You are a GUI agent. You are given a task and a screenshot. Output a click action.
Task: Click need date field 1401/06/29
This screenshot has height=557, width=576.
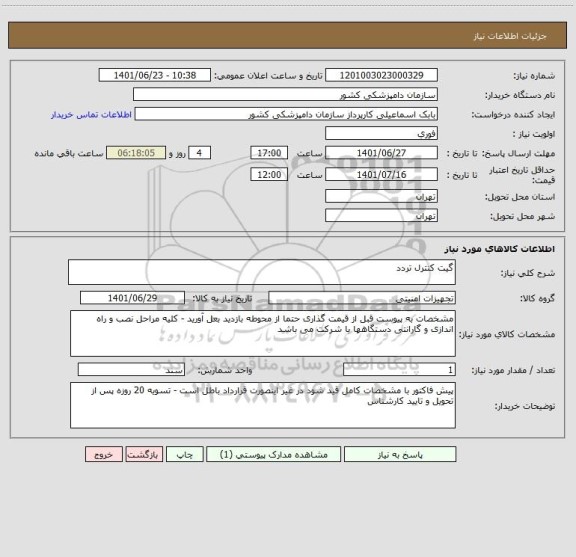[x=132, y=298]
